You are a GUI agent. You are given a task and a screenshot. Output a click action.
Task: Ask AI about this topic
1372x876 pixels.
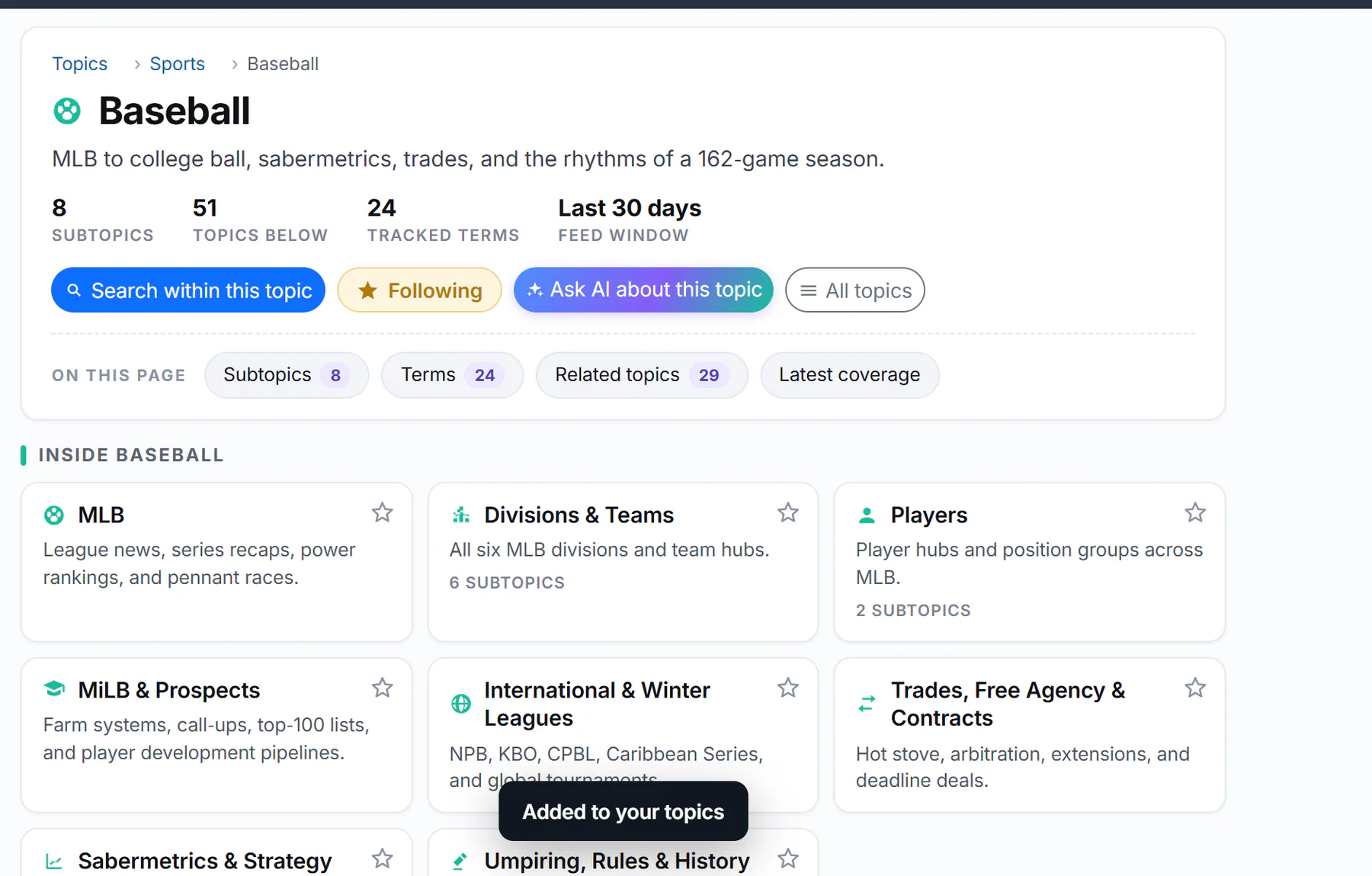click(643, 290)
